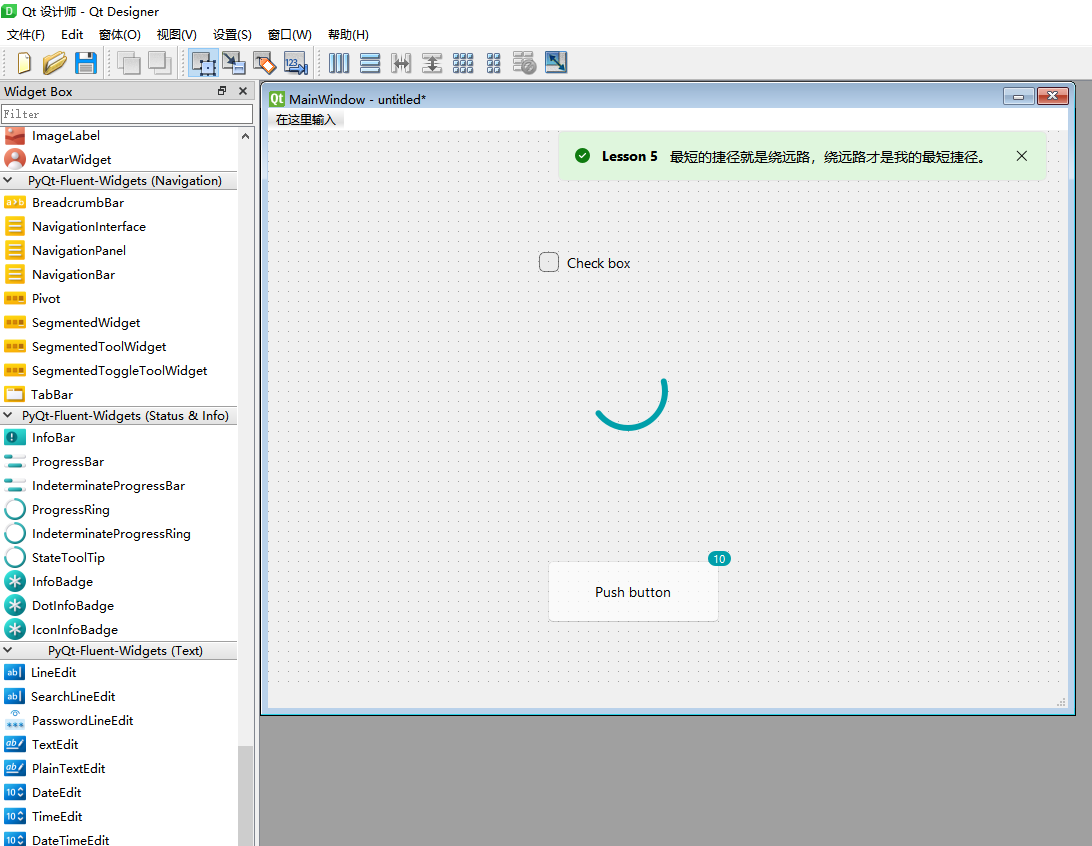Image resolution: width=1092 pixels, height=846 pixels.
Task: Select NavigationInterface in the widget list
Action: 88,226
